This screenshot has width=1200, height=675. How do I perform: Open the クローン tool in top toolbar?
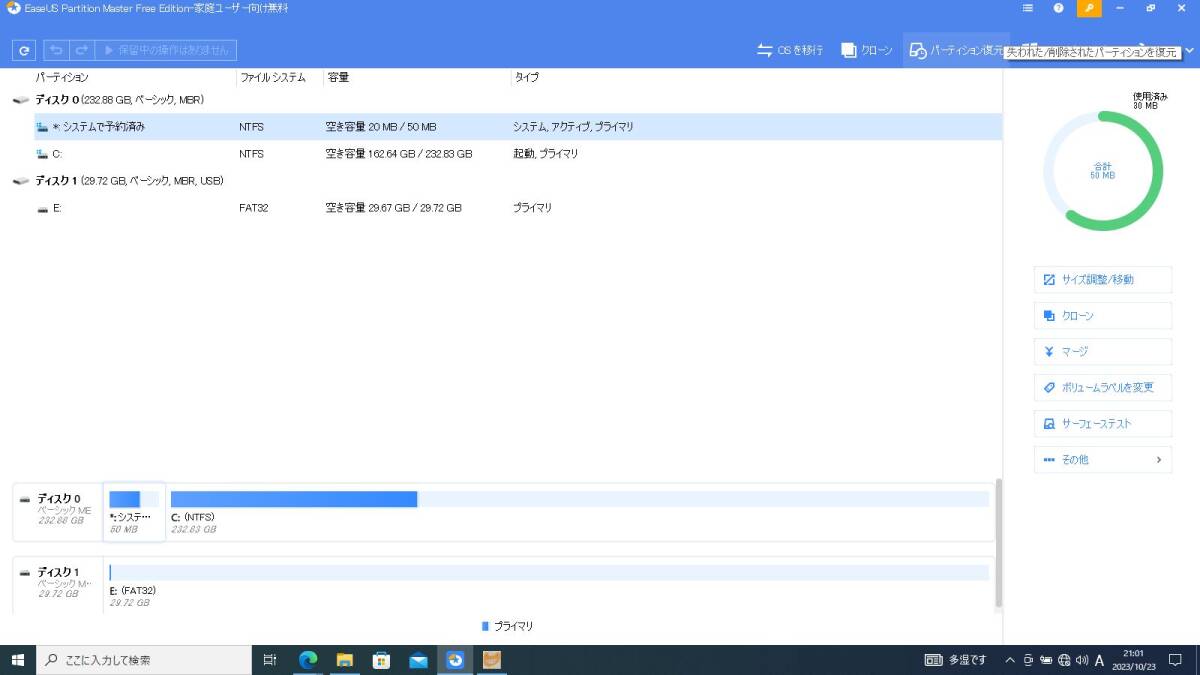(x=867, y=50)
